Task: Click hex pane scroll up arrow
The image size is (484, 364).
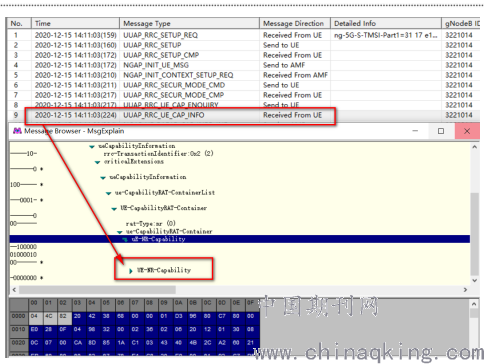Action: coord(474,304)
